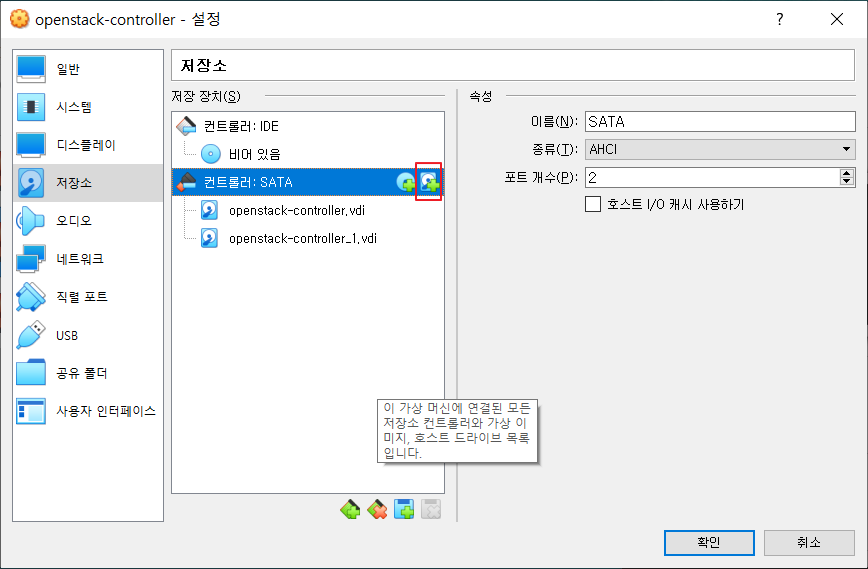The image size is (868, 569).
Task: Open the 직렬 포트 settings category
Action: click(88, 297)
